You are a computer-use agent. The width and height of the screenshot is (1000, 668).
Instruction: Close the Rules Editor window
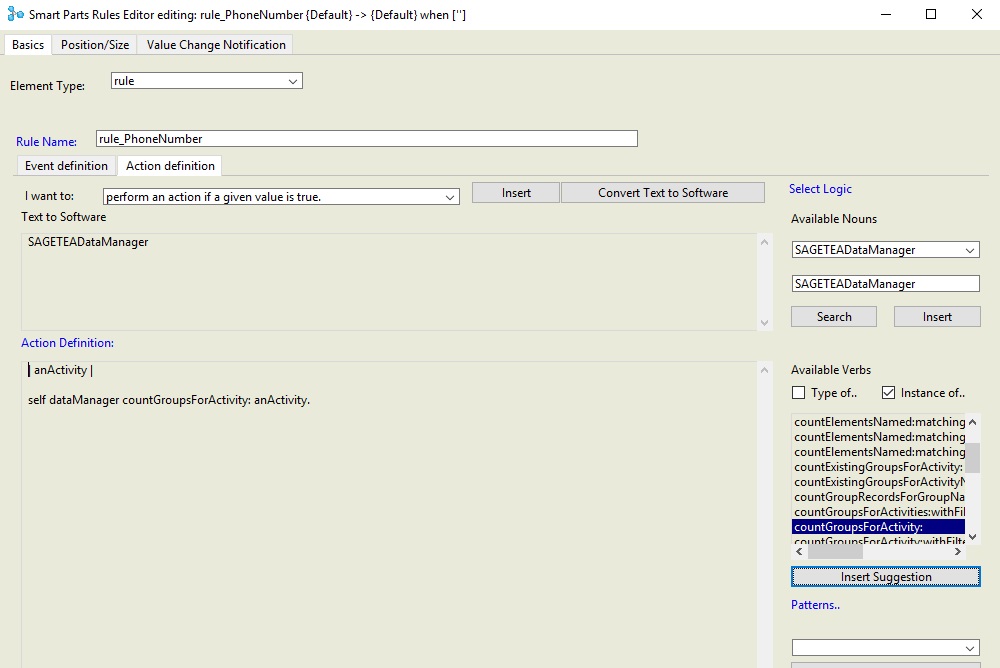click(x=976, y=14)
